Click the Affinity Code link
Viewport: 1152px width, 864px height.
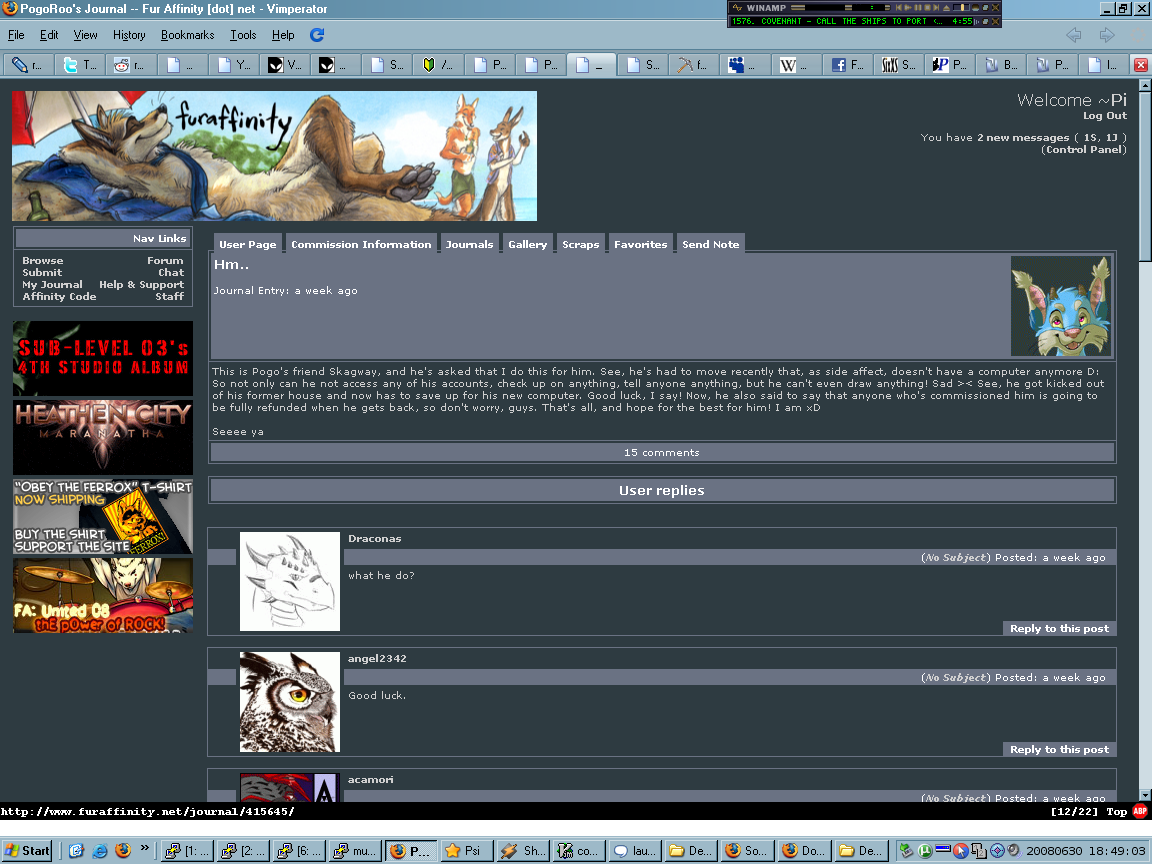pyautogui.click(x=59, y=296)
